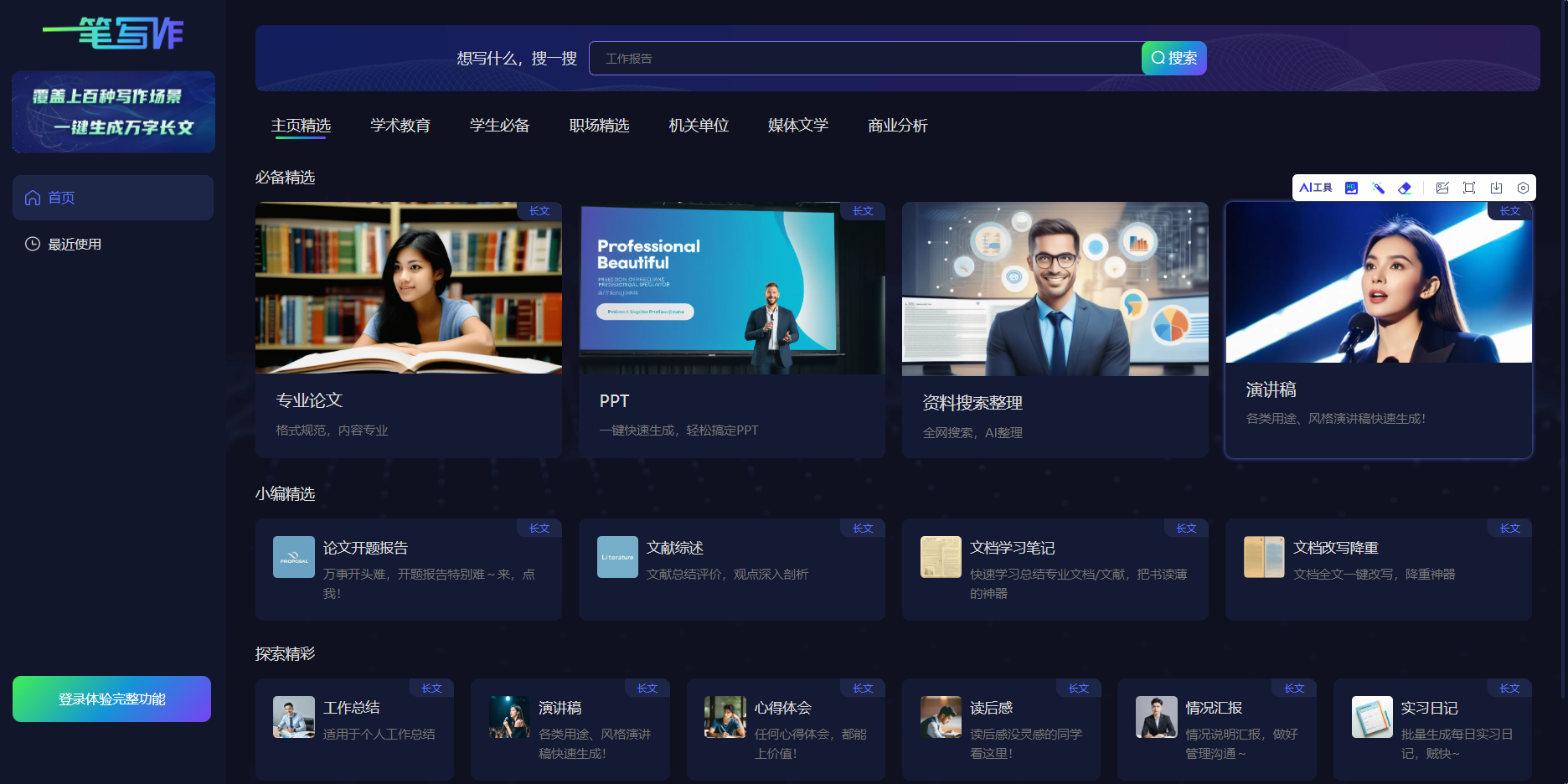Click the 文档学习笔记 document icon
The image size is (1568, 784).
pos(941,557)
